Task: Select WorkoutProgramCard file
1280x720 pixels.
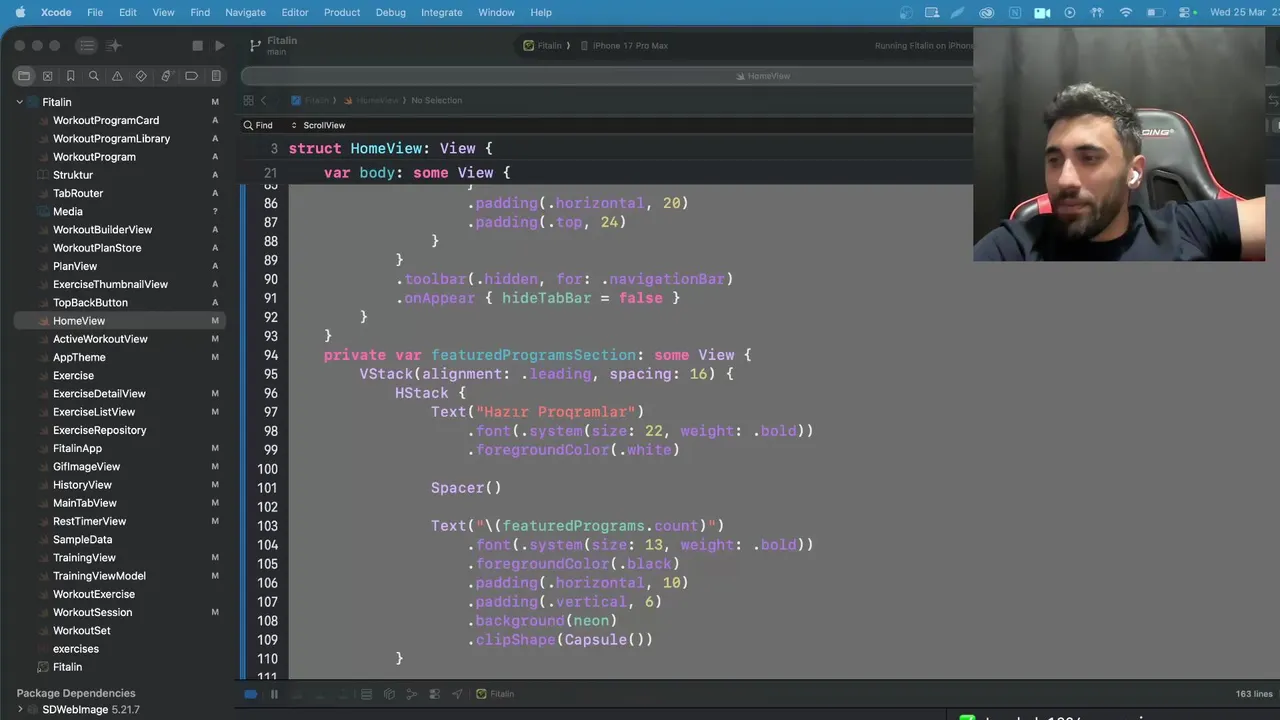Action: click(106, 120)
